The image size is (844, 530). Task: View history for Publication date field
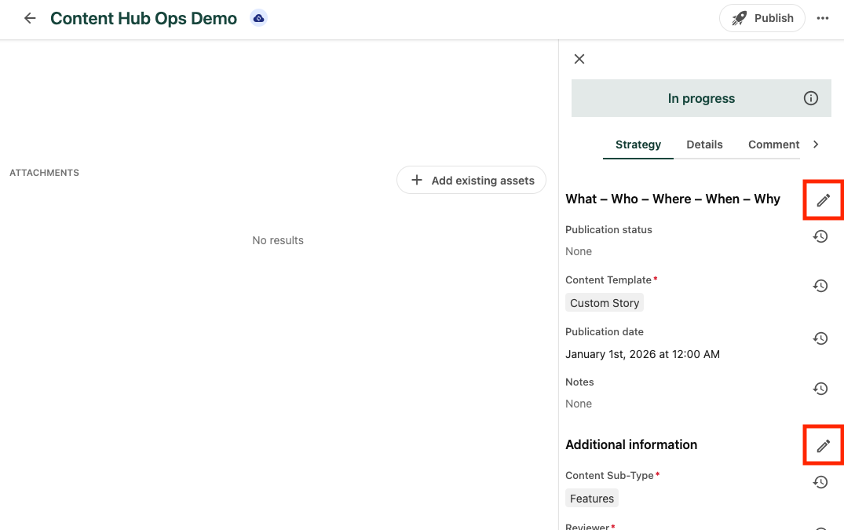click(x=820, y=339)
